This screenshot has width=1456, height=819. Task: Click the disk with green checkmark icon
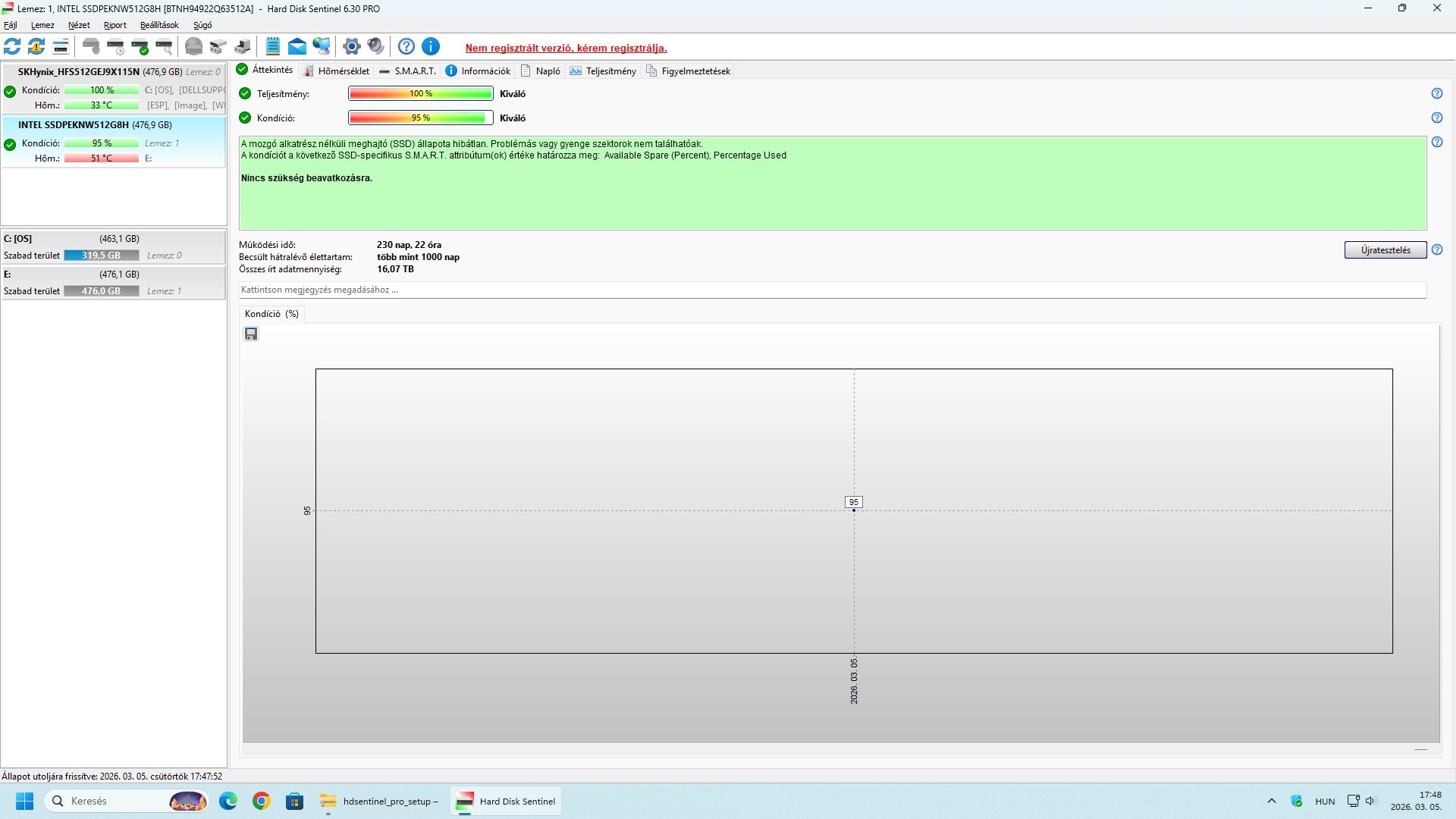[x=140, y=46]
